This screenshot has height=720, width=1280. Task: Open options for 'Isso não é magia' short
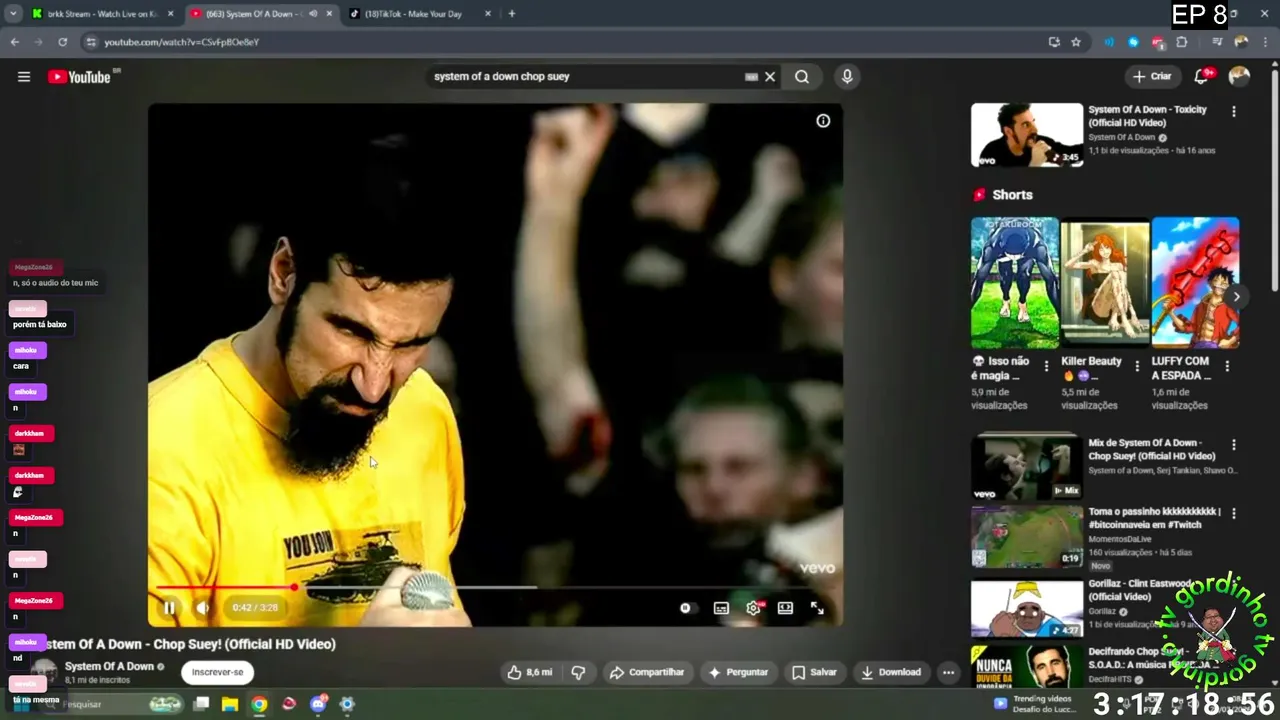pos(1046,366)
